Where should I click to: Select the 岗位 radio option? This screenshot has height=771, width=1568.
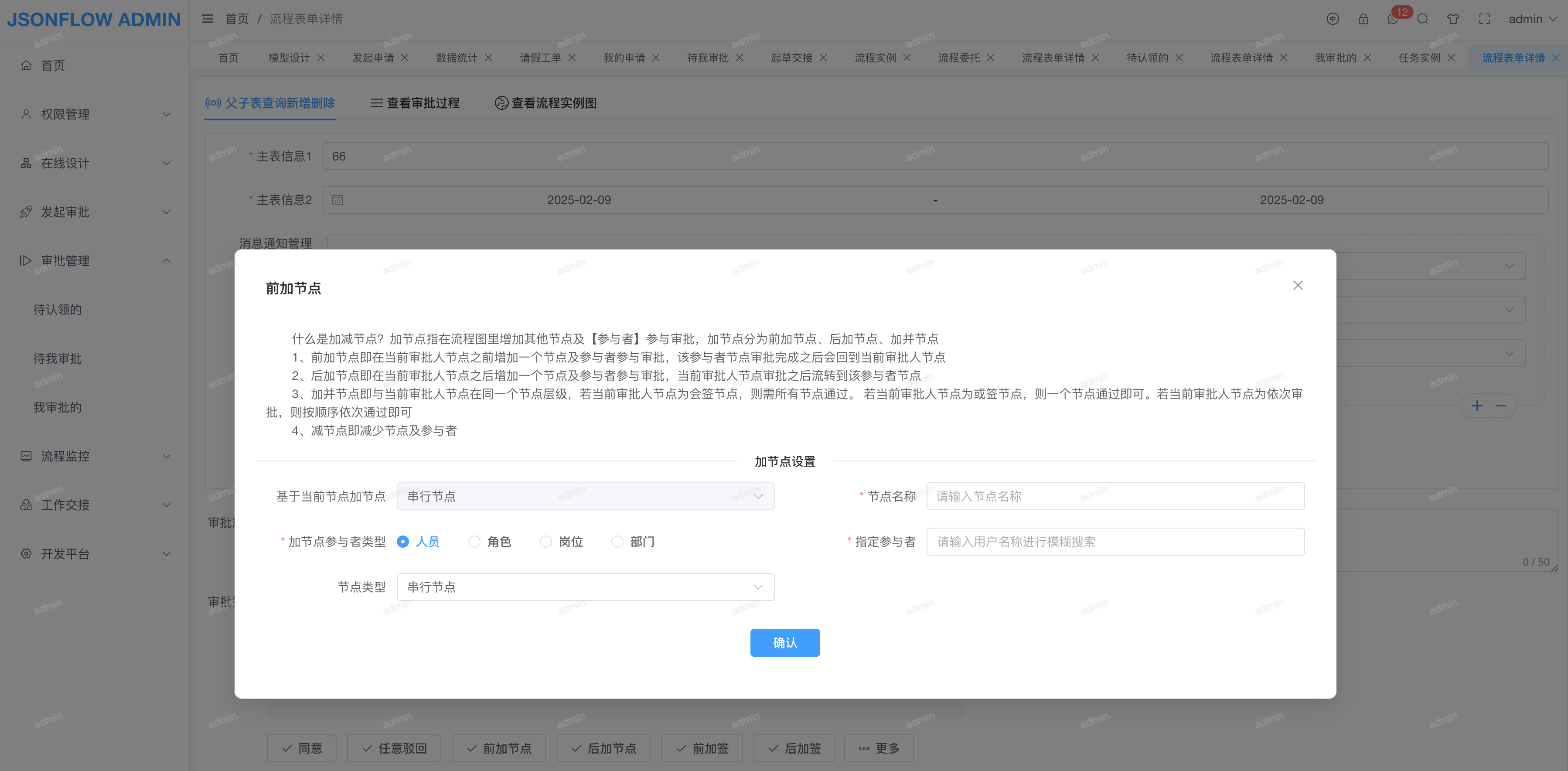(546, 542)
